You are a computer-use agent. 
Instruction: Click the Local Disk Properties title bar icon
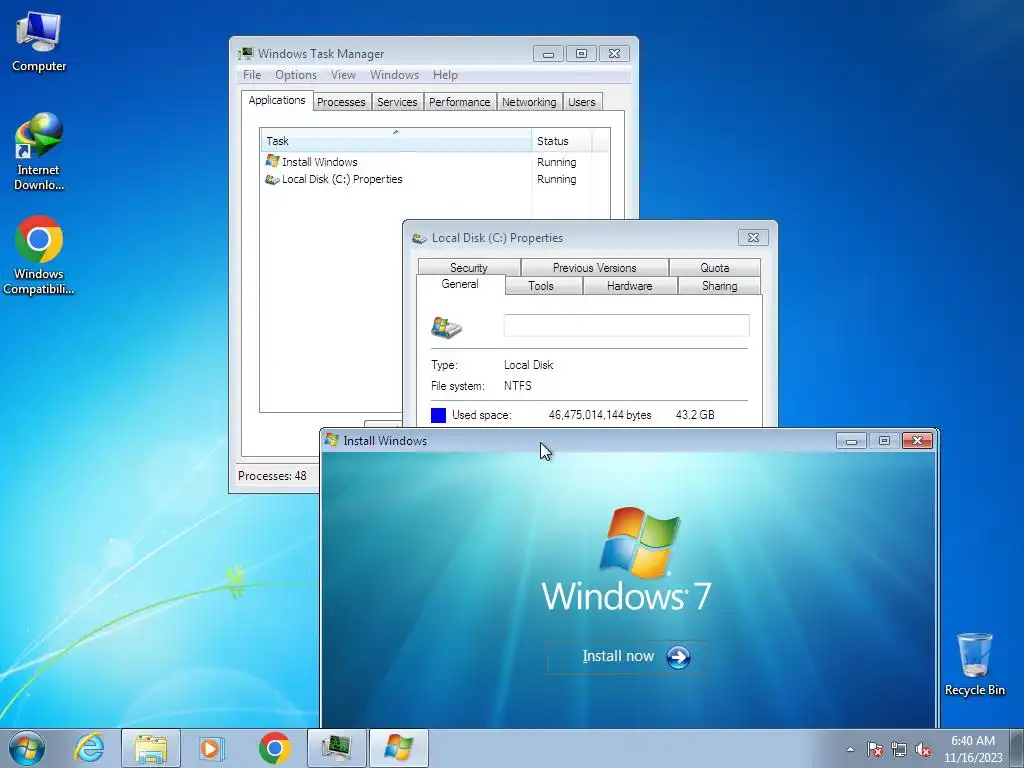(419, 238)
